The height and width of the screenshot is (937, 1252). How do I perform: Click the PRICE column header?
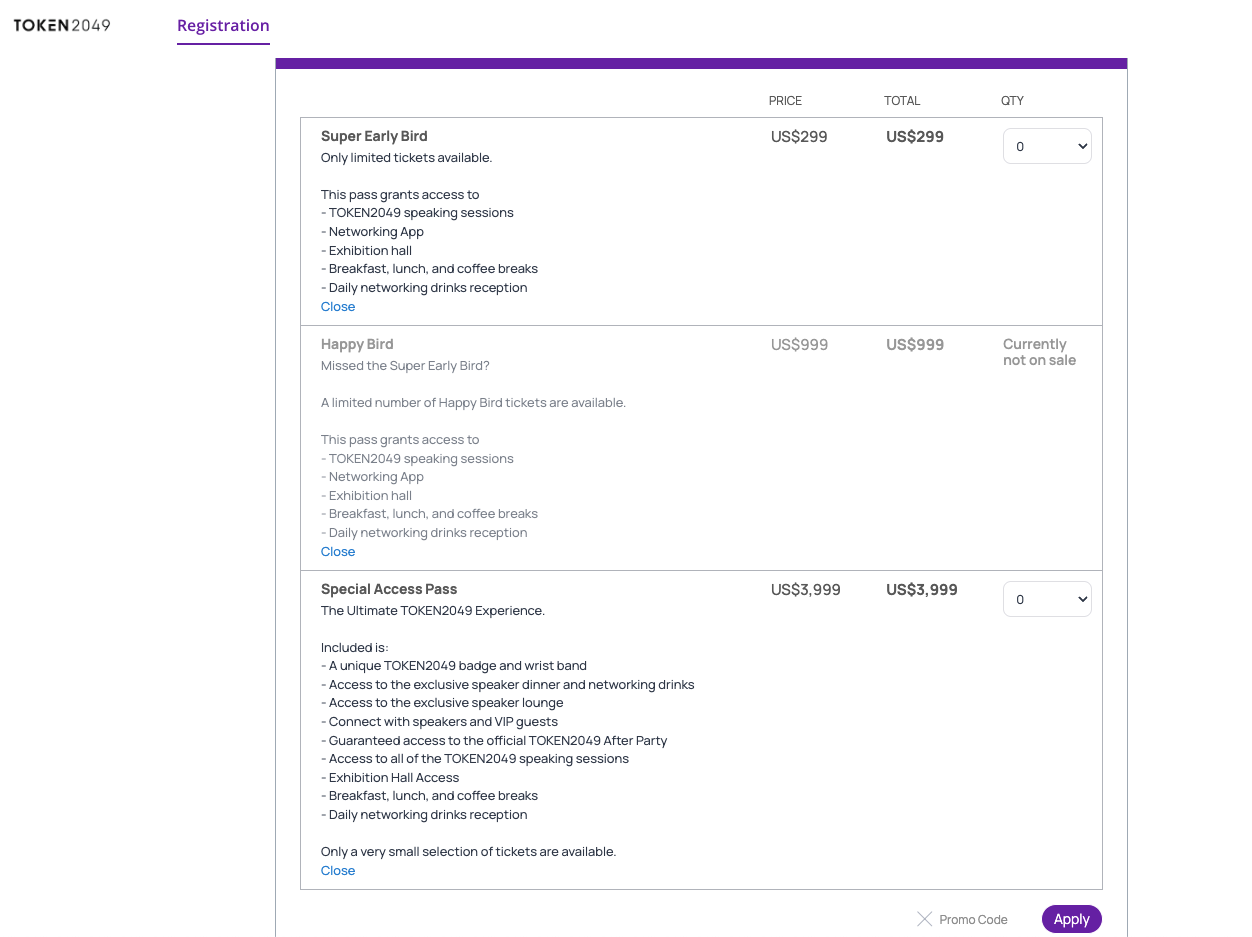pyautogui.click(x=785, y=101)
